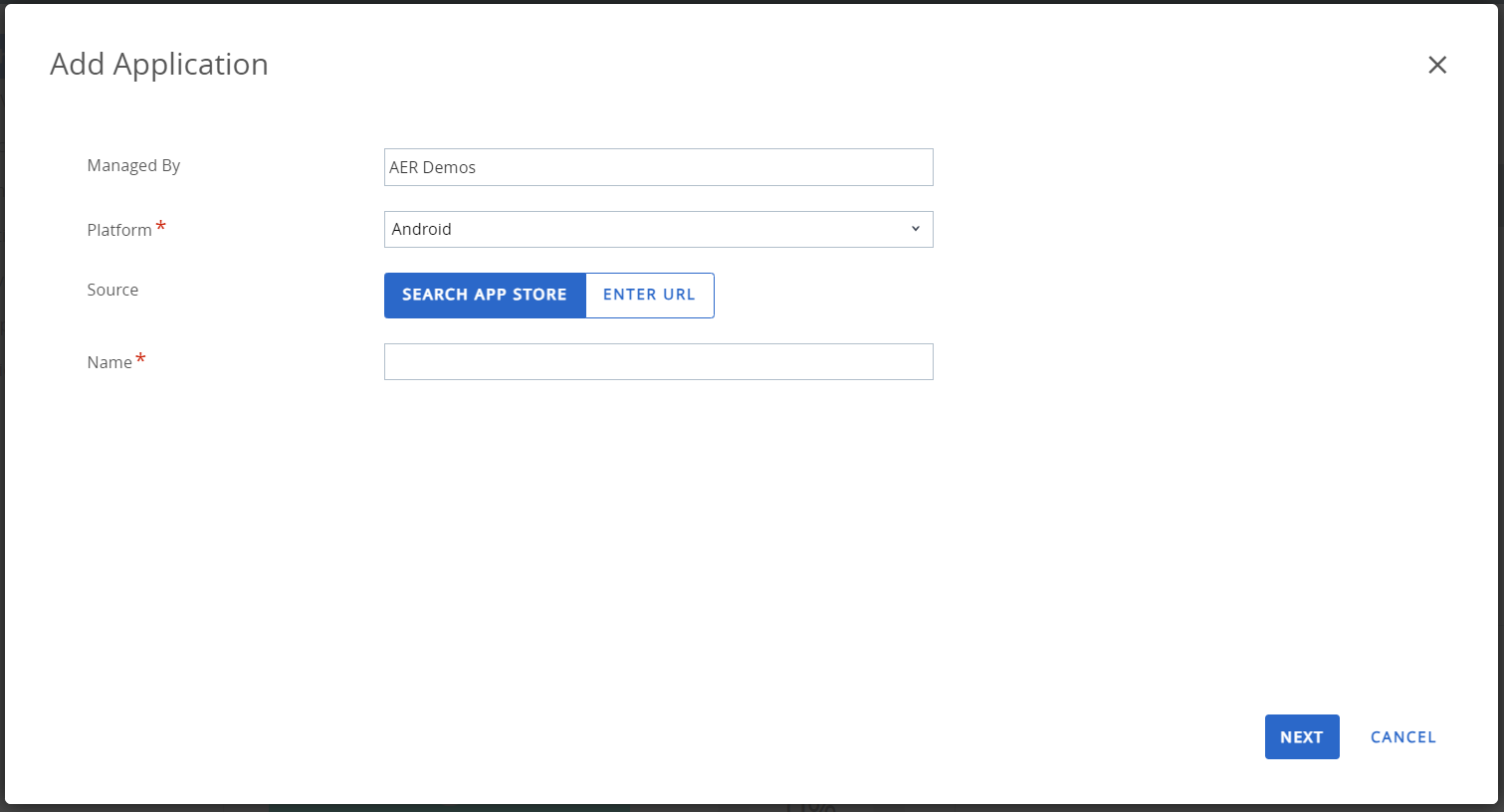The width and height of the screenshot is (1504, 812).
Task: Close the Add Application dialog
Action: pos(1436,65)
